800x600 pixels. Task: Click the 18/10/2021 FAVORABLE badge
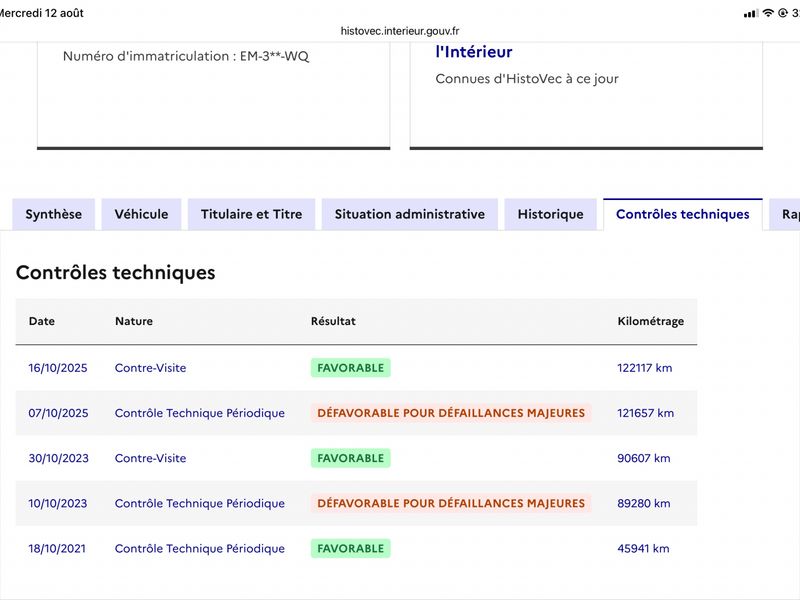point(351,548)
